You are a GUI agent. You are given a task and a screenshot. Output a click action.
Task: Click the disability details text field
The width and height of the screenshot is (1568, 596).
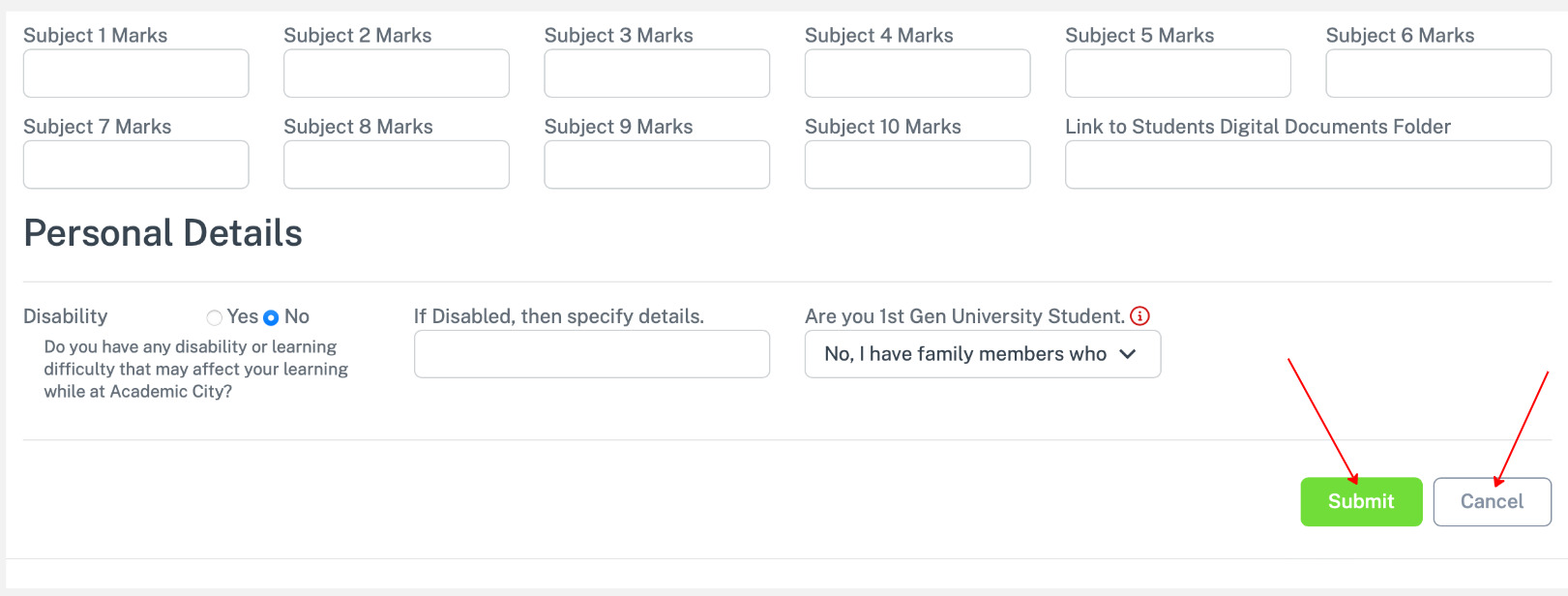tap(592, 354)
